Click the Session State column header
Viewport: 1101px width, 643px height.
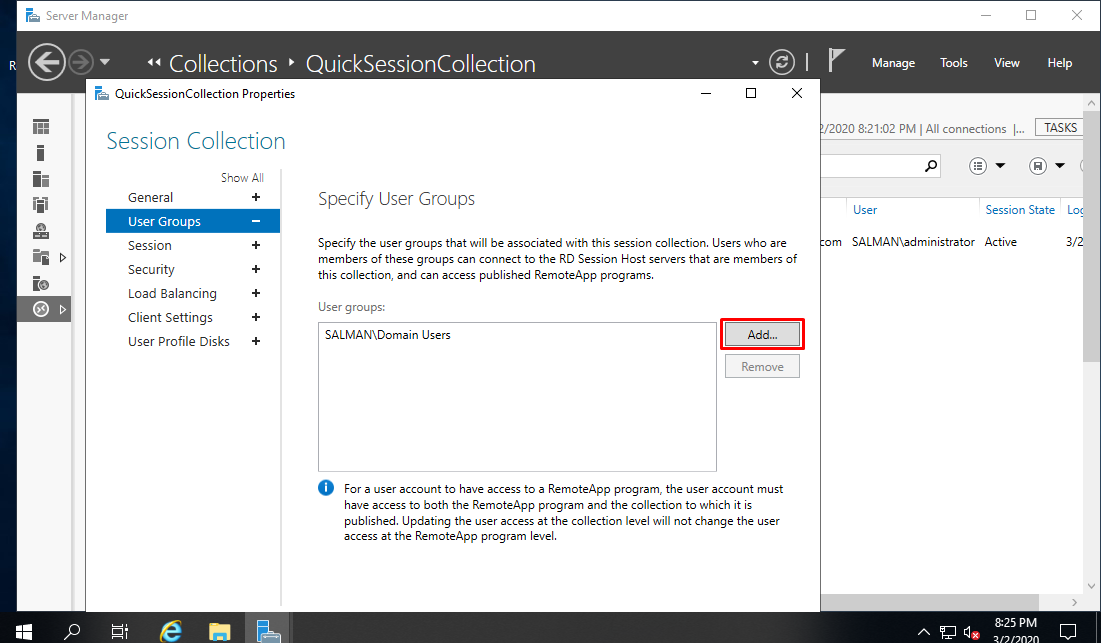pyautogui.click(x=1019, y=210)
